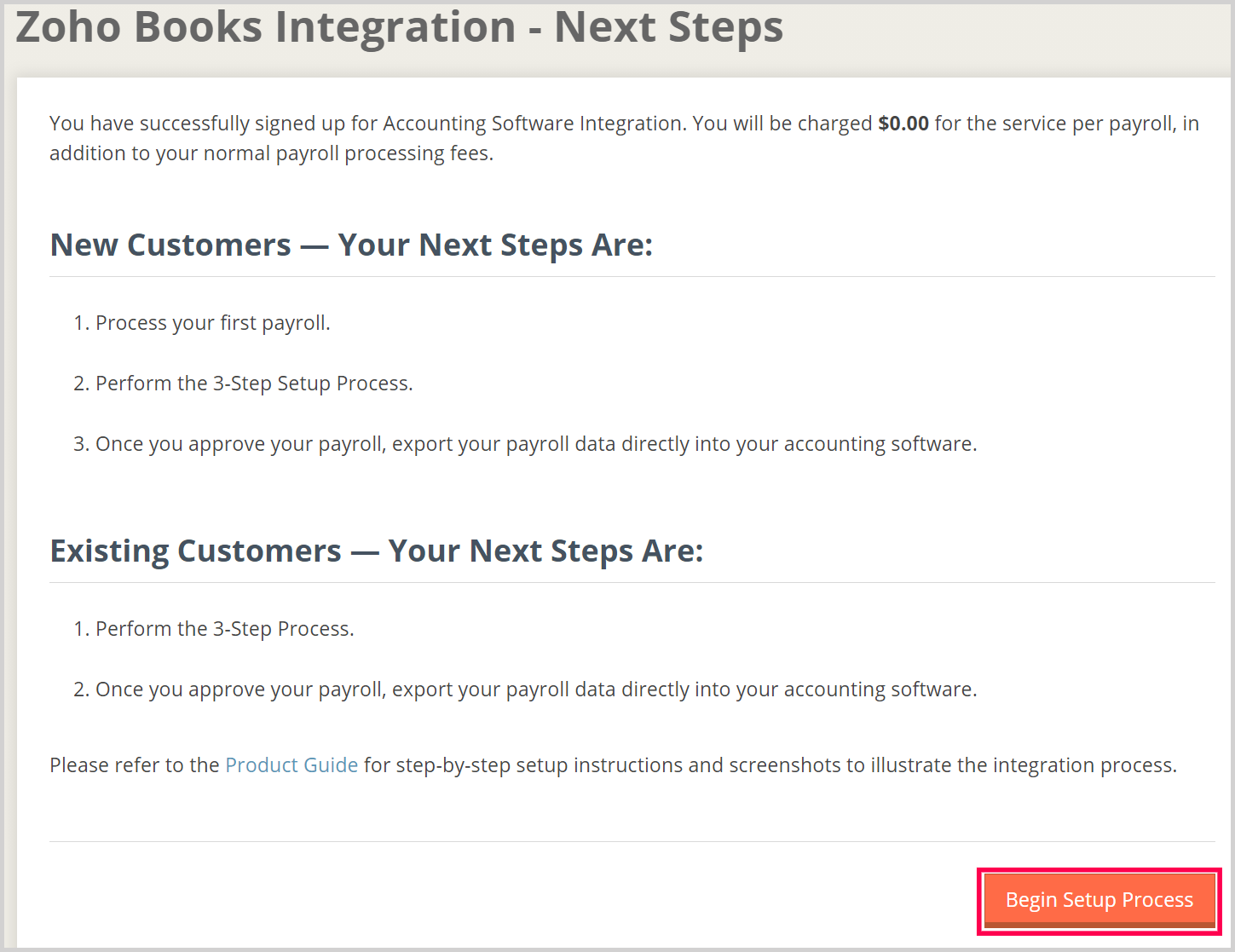The width and height of the screenshot is (1235, 952).
Task: Click the Zoho Books Integration page title
Action: [399, 27]
